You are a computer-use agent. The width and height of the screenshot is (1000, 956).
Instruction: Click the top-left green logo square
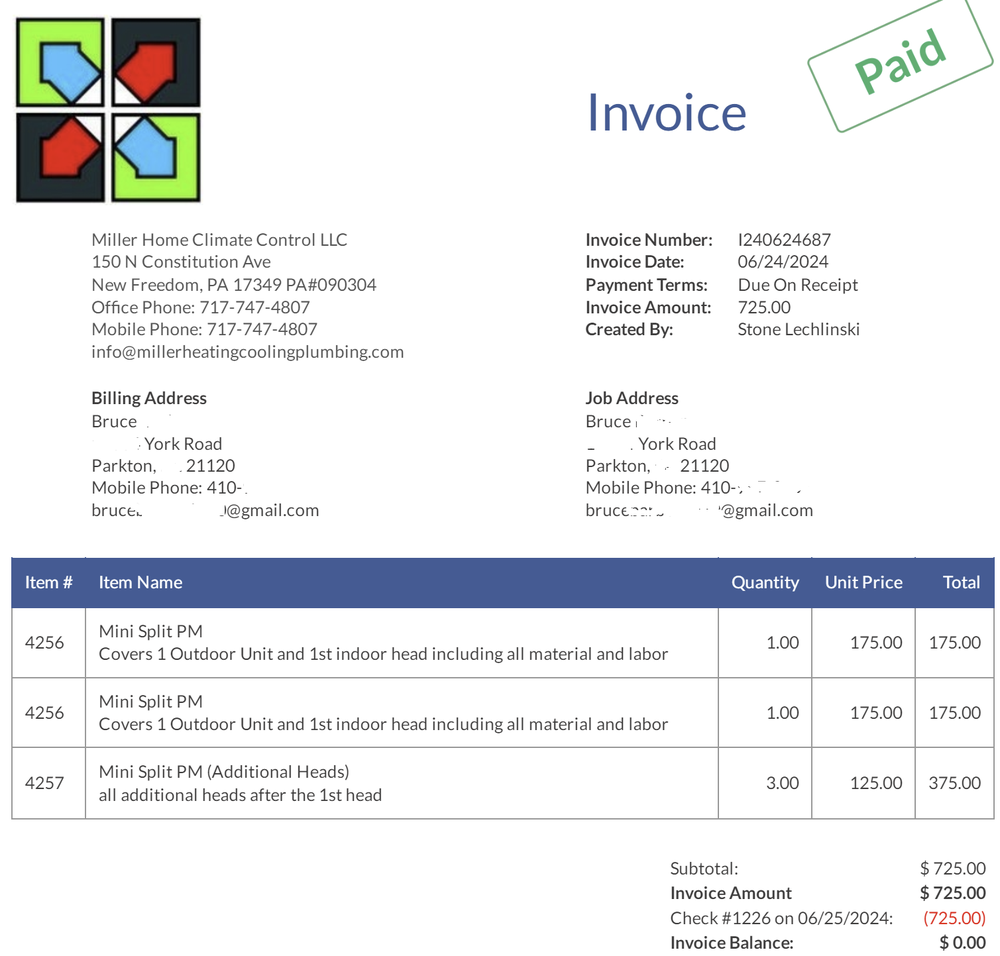tap(61, 62)
